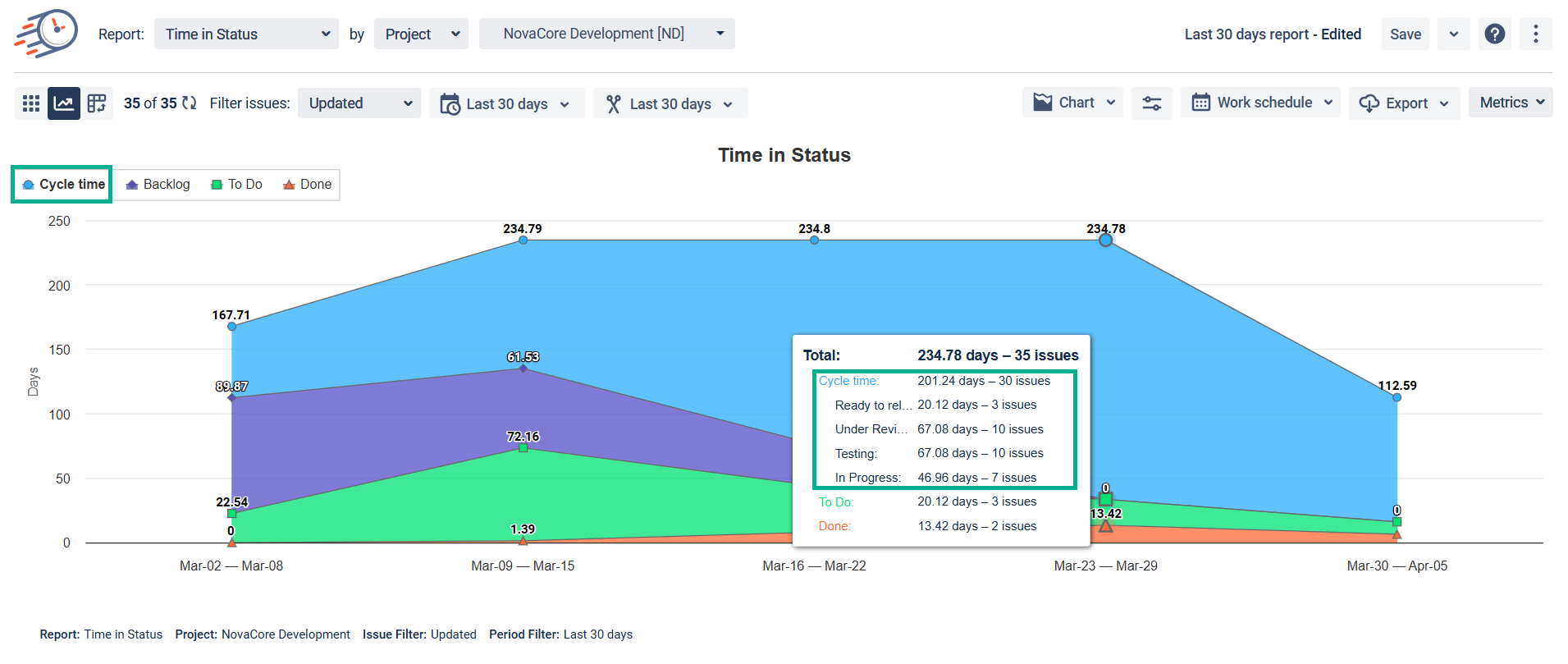Image resolution: width=1568 pixels, height=664 pixels.
Task: Open the Report type dropdown
Action: click(x=246, y=34)
